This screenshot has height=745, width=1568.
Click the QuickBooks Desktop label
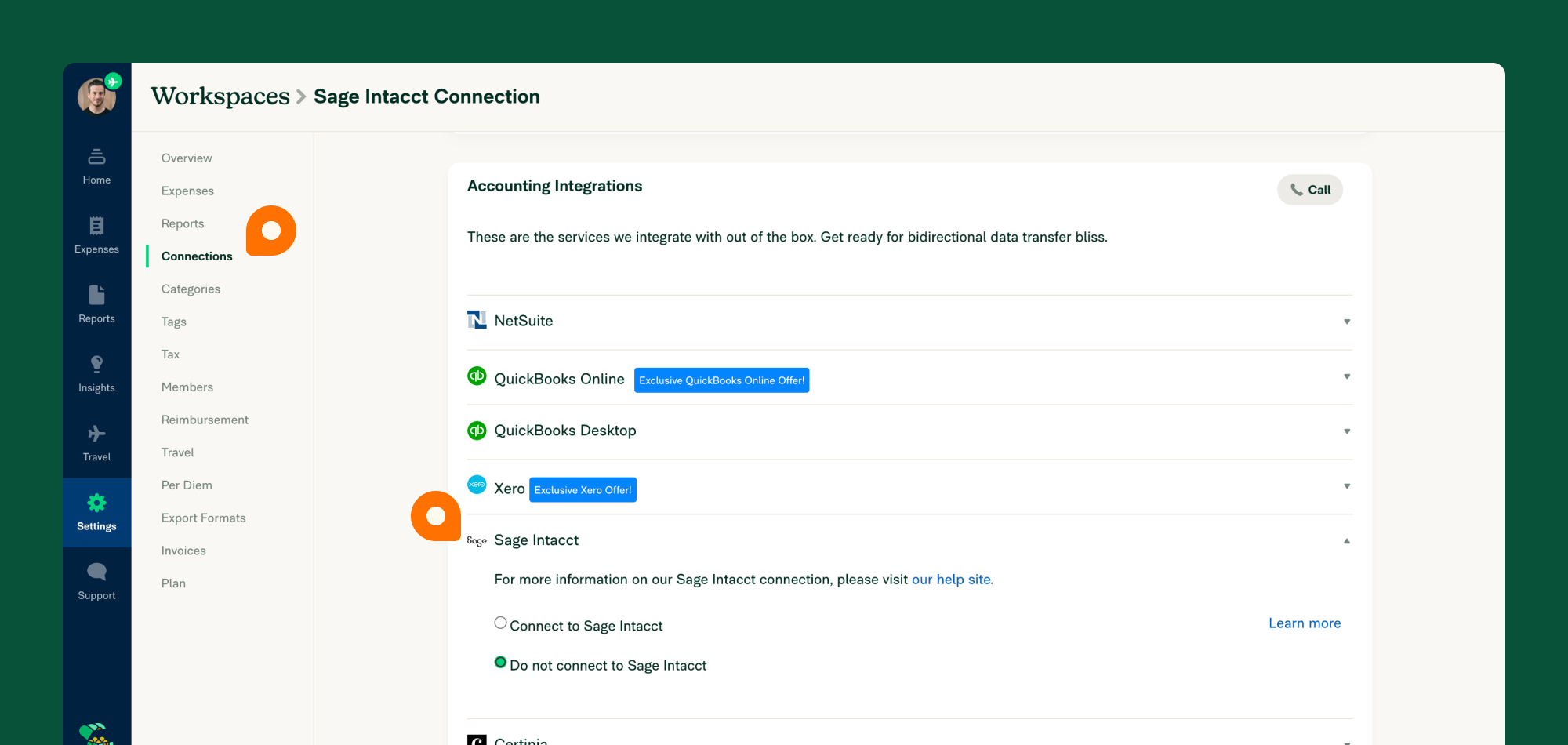[x=565, y=431]
